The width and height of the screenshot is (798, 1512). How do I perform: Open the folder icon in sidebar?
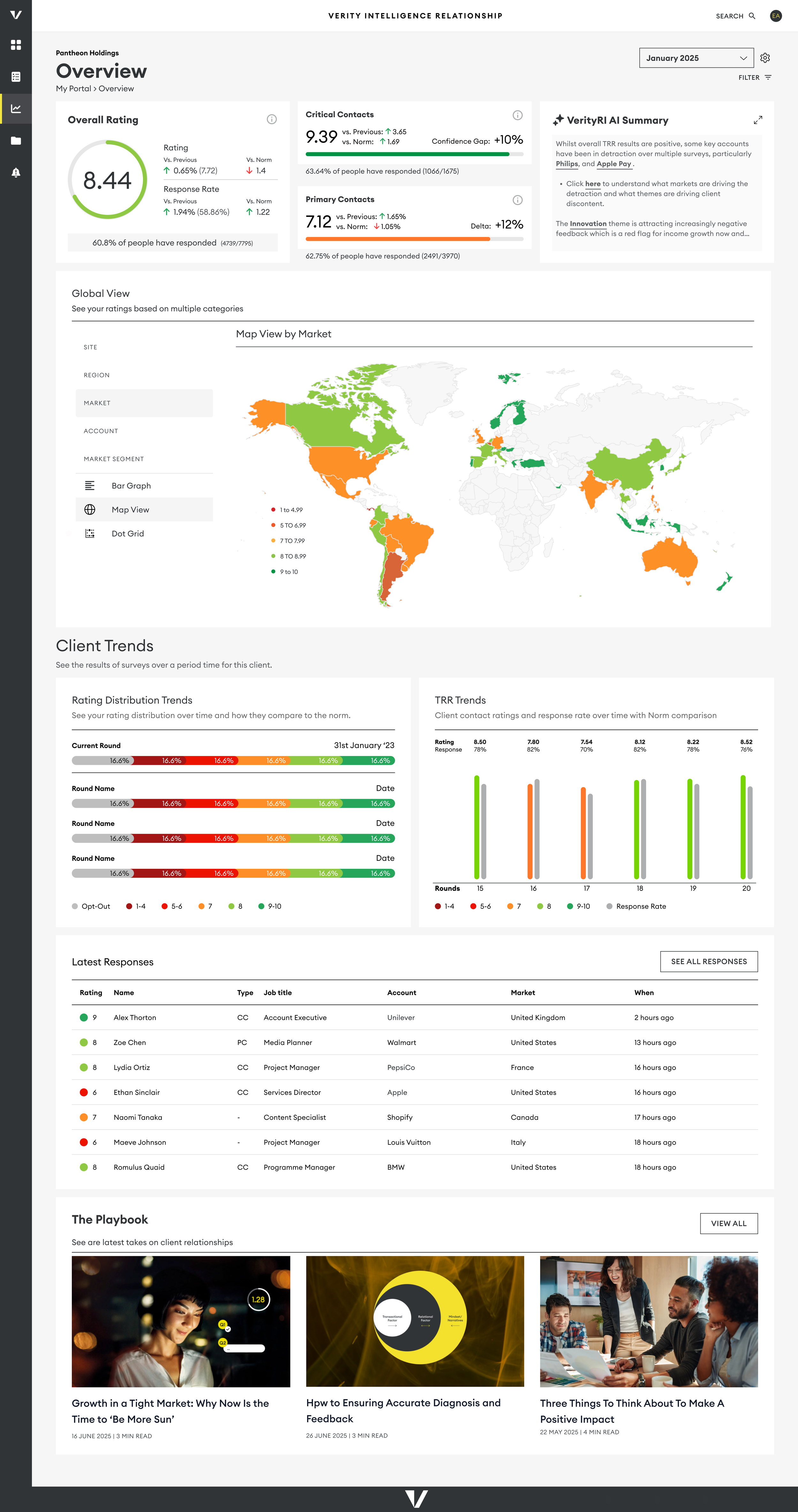point(16,141)
